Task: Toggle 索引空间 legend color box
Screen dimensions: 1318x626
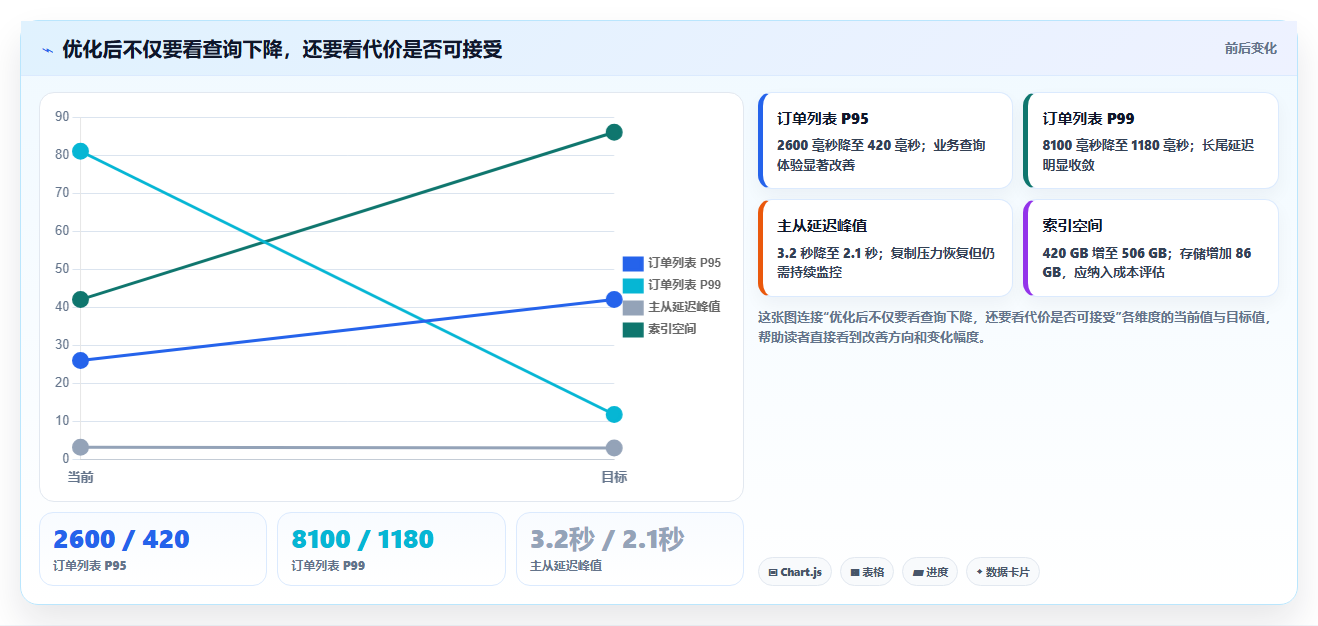Action: tap(633, 329)
